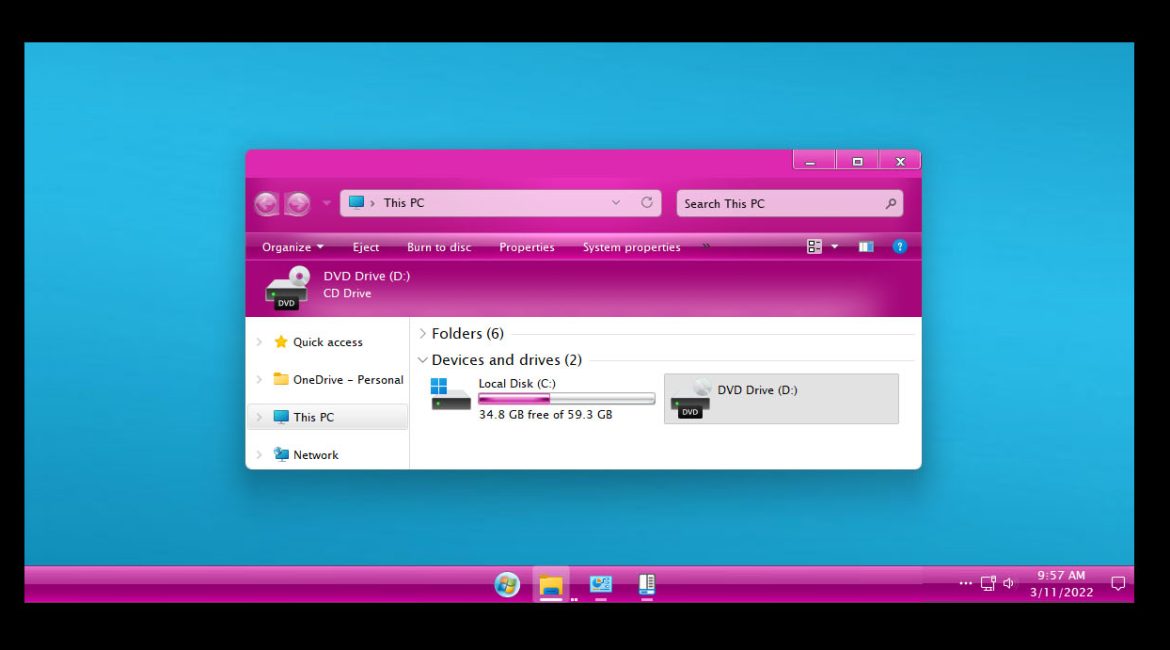Click Eject in the command bar
The width and height of the screenshot is (1170, 650).
[x=366, y=247]
